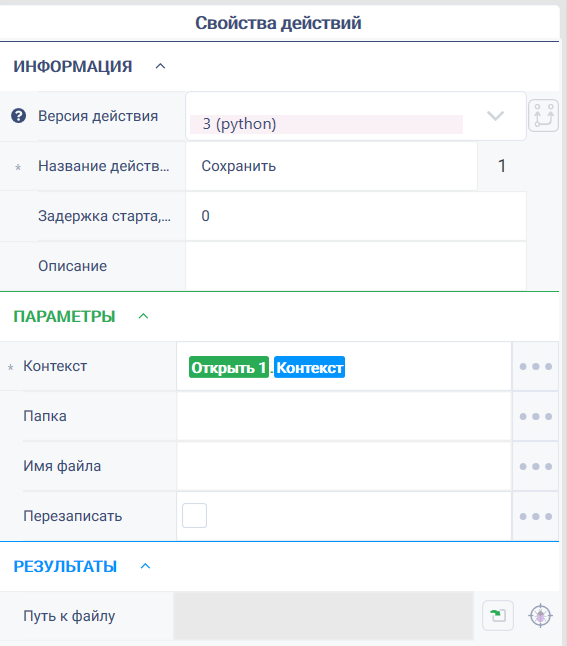This screenshot has width=567, height=646.
Task: Click the Открыть 1 green tag
Action: [229, 367]
